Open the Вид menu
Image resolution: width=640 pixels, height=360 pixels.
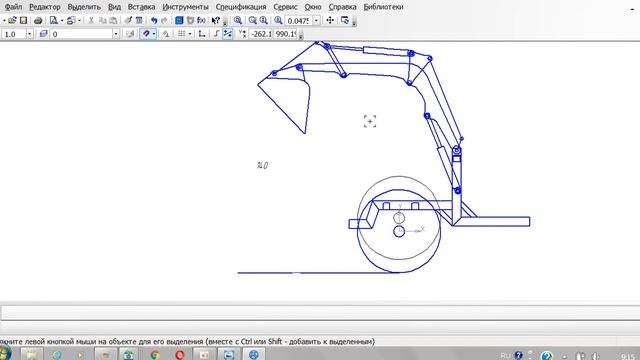[114, 7]
